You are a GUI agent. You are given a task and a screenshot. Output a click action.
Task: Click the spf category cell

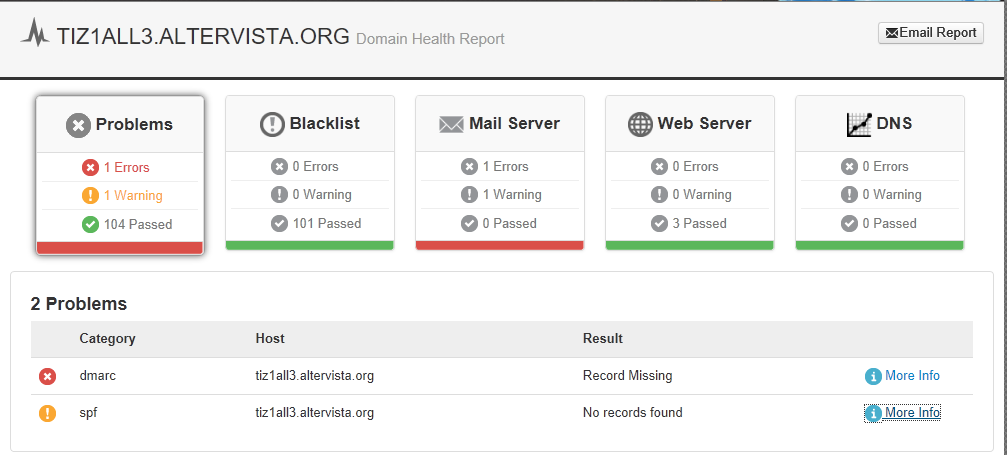[x=88, y=413]
